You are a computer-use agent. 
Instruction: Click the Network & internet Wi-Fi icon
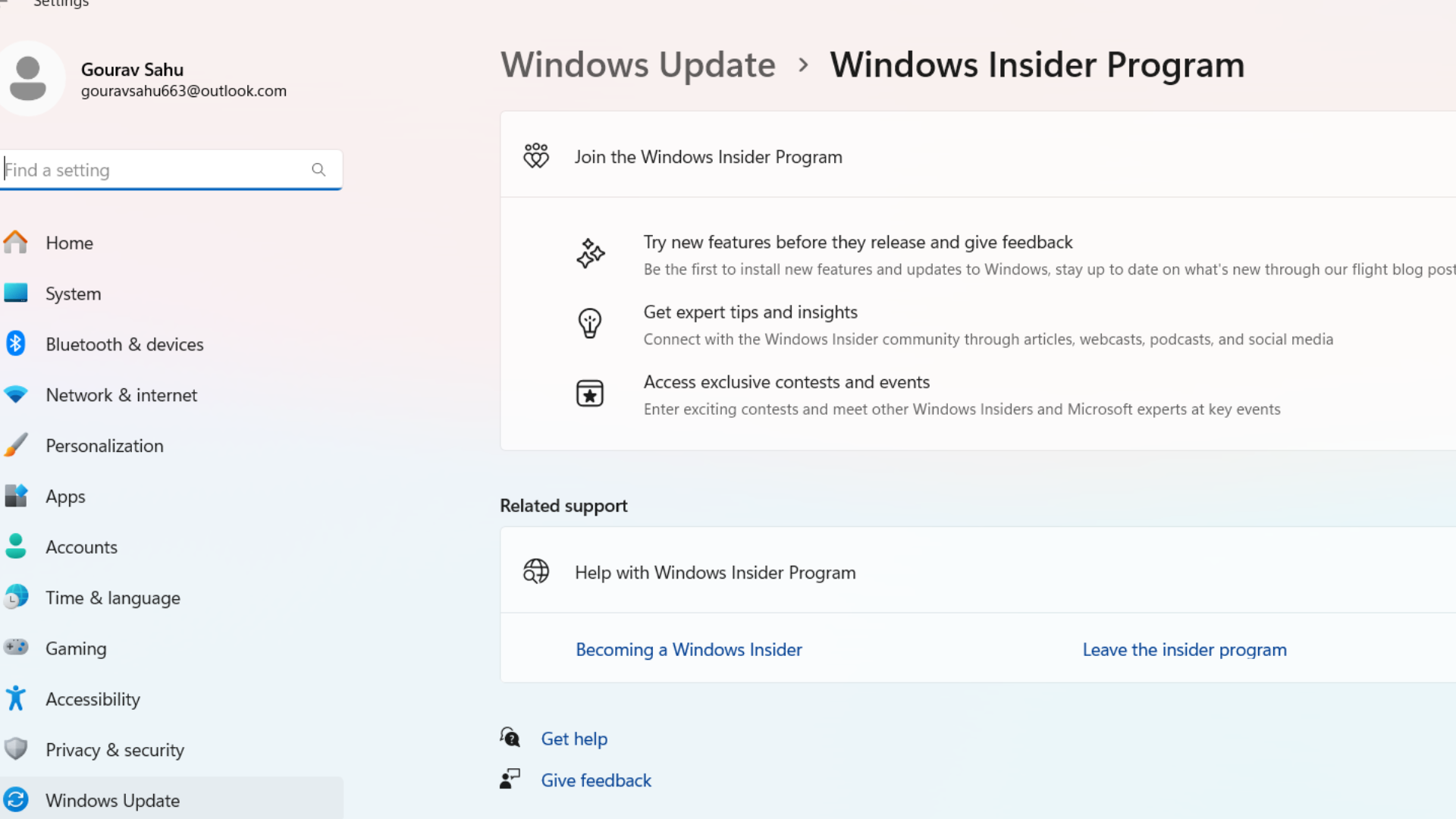[x=17, y=394]
